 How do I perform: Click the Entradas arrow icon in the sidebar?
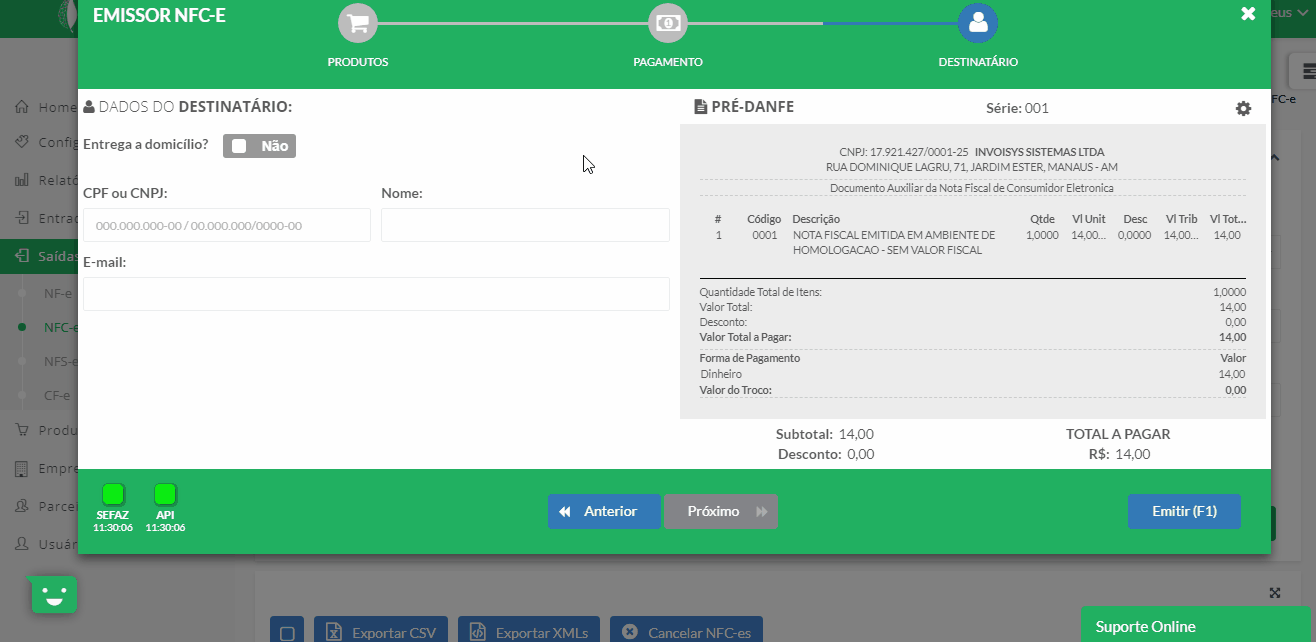(x=22, y=217)
